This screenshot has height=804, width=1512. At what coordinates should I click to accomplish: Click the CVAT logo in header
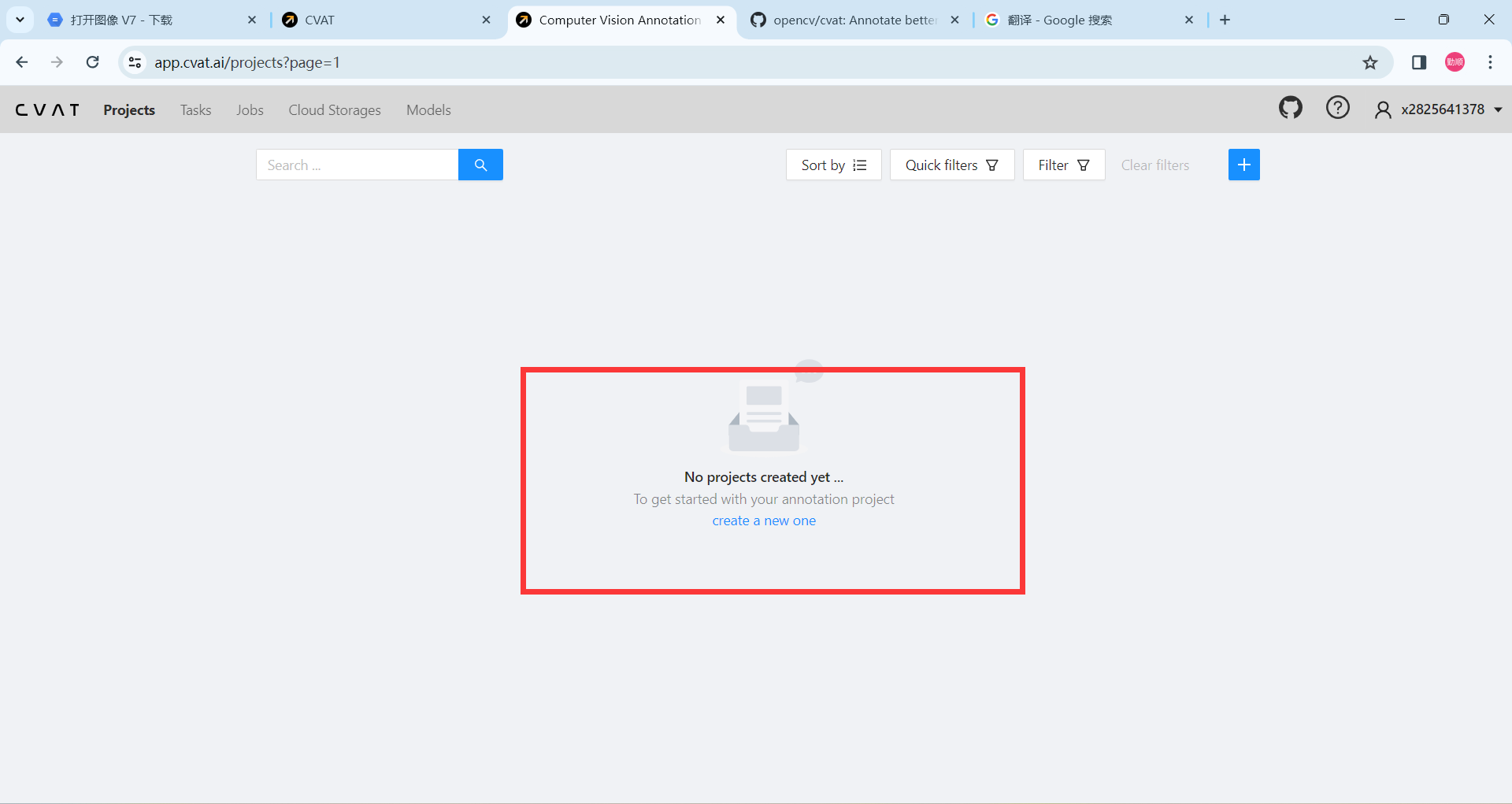(48, 110)
